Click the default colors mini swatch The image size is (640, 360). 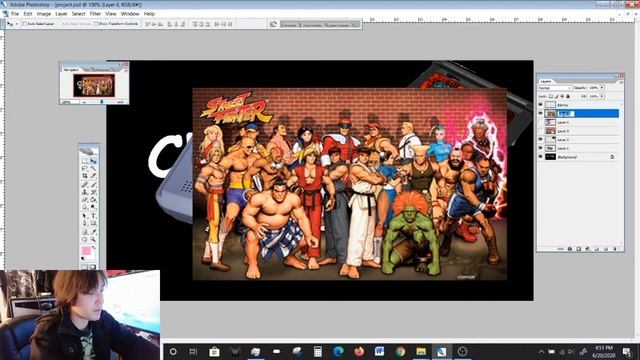[x=83, y=259]
